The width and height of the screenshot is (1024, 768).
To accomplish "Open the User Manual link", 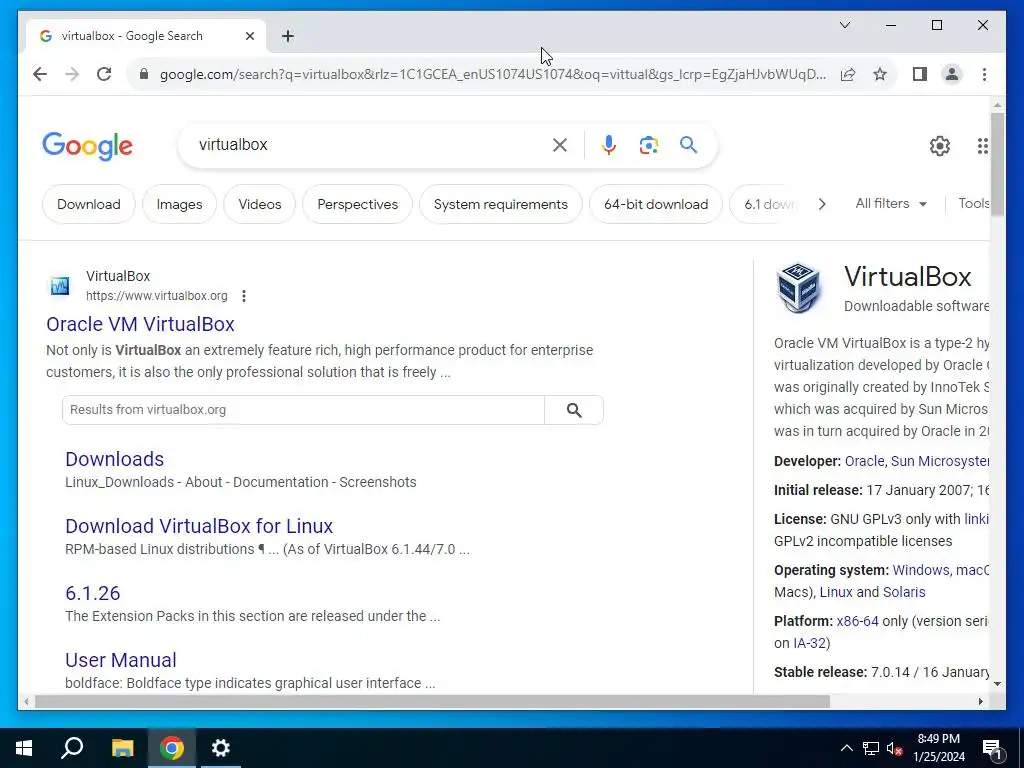I will click(121, 660).
